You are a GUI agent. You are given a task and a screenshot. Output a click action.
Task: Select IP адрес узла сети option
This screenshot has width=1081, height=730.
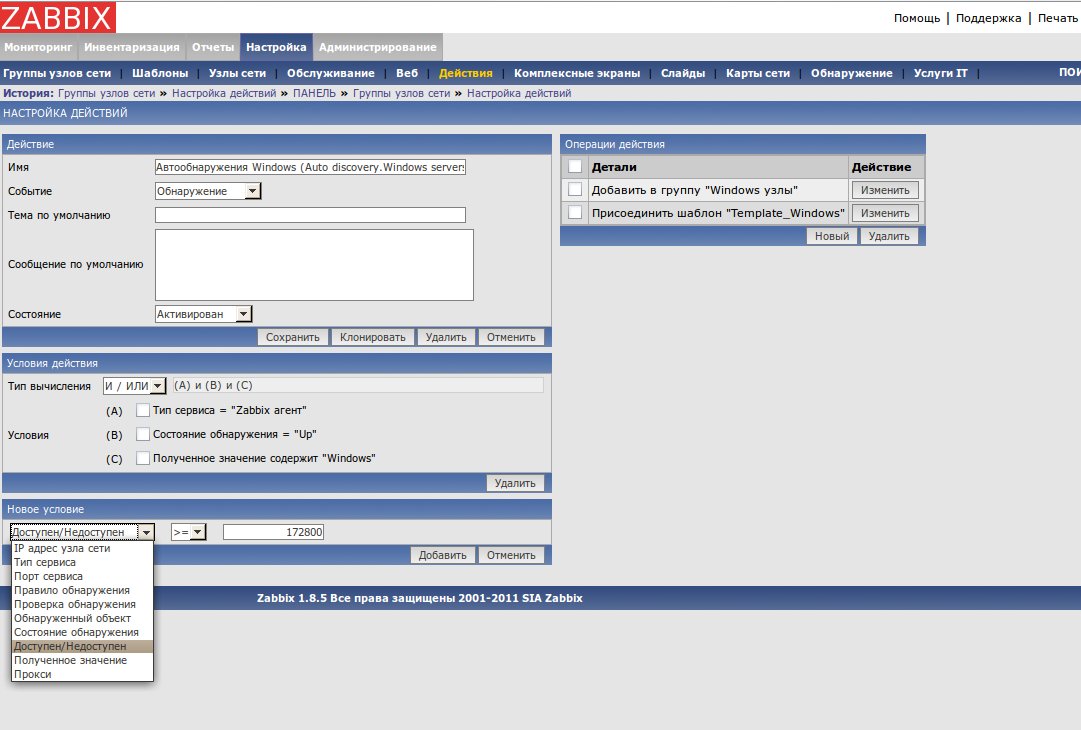coord(82,548)
